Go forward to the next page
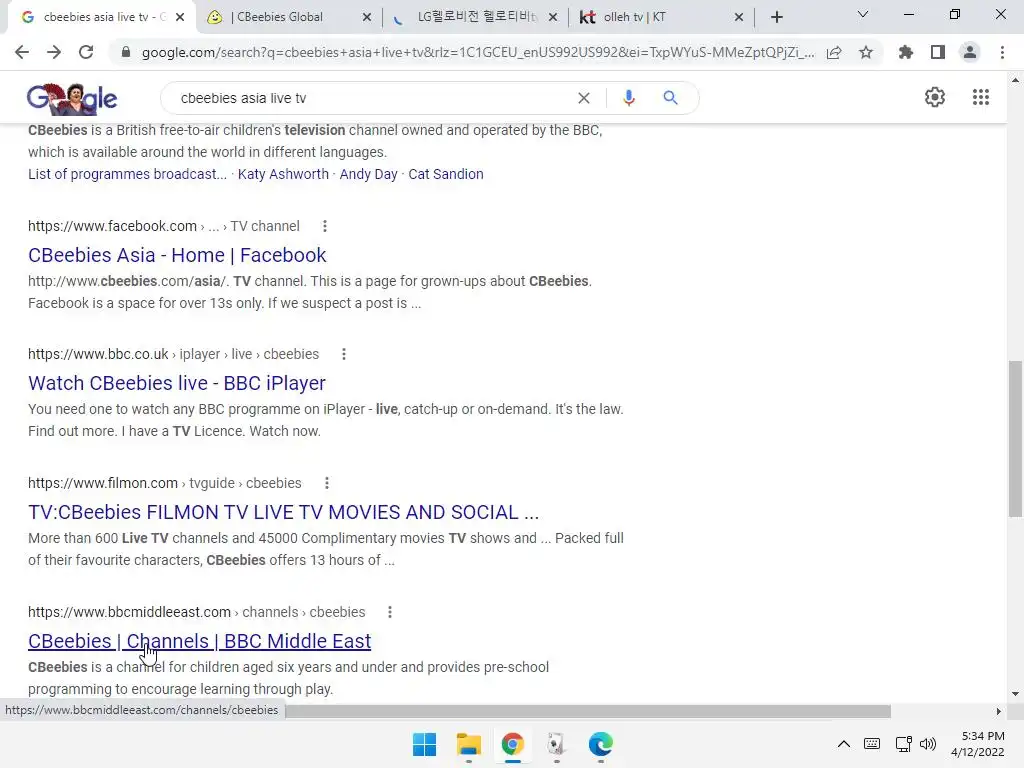The width and height of the screenshot is (1024, 768). 54,52
